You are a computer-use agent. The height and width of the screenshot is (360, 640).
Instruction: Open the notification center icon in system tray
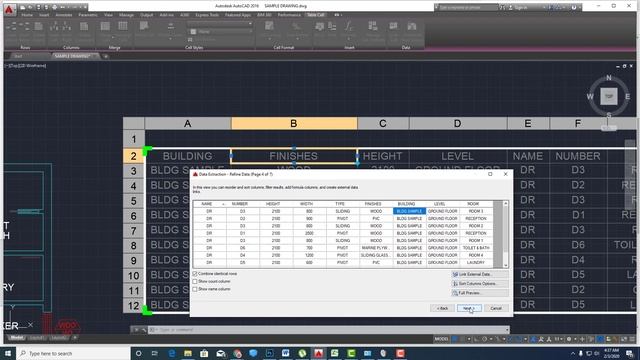[x=630, y=353]
